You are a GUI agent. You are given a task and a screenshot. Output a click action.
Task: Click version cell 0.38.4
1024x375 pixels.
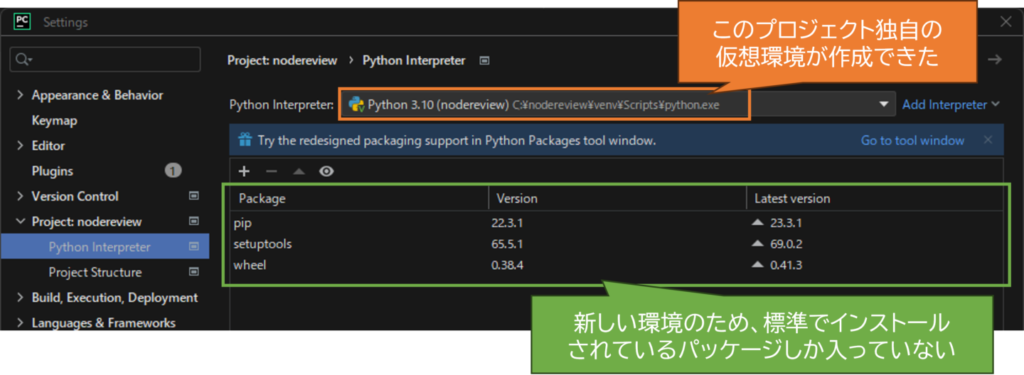click(507, 265)
